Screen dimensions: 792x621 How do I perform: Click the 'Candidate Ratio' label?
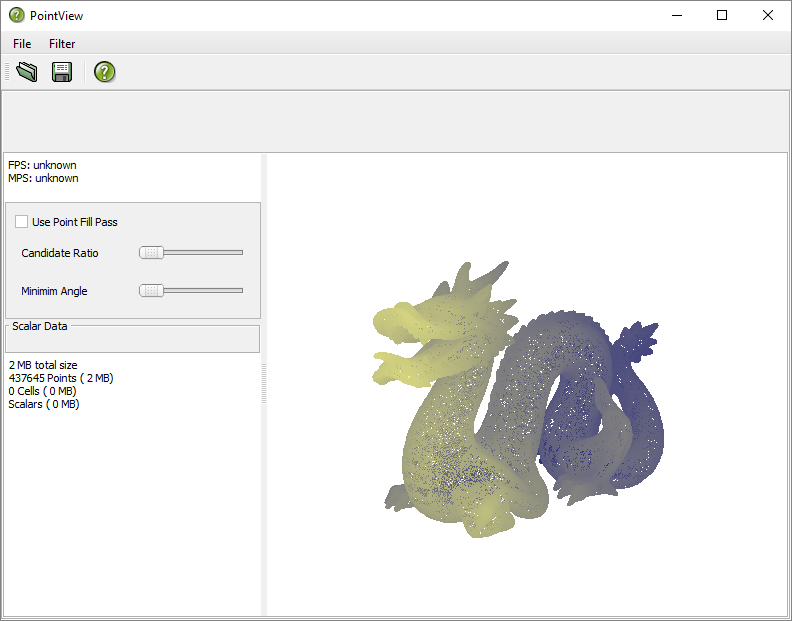[x=60, y=253]
